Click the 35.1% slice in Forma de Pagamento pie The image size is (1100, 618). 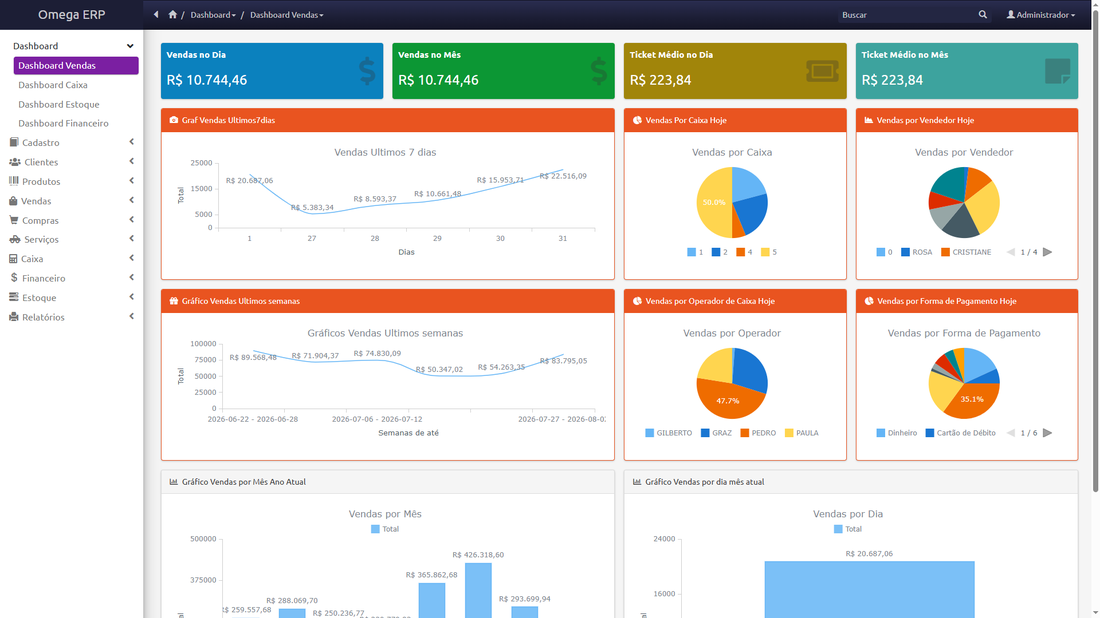pos(972,399)
